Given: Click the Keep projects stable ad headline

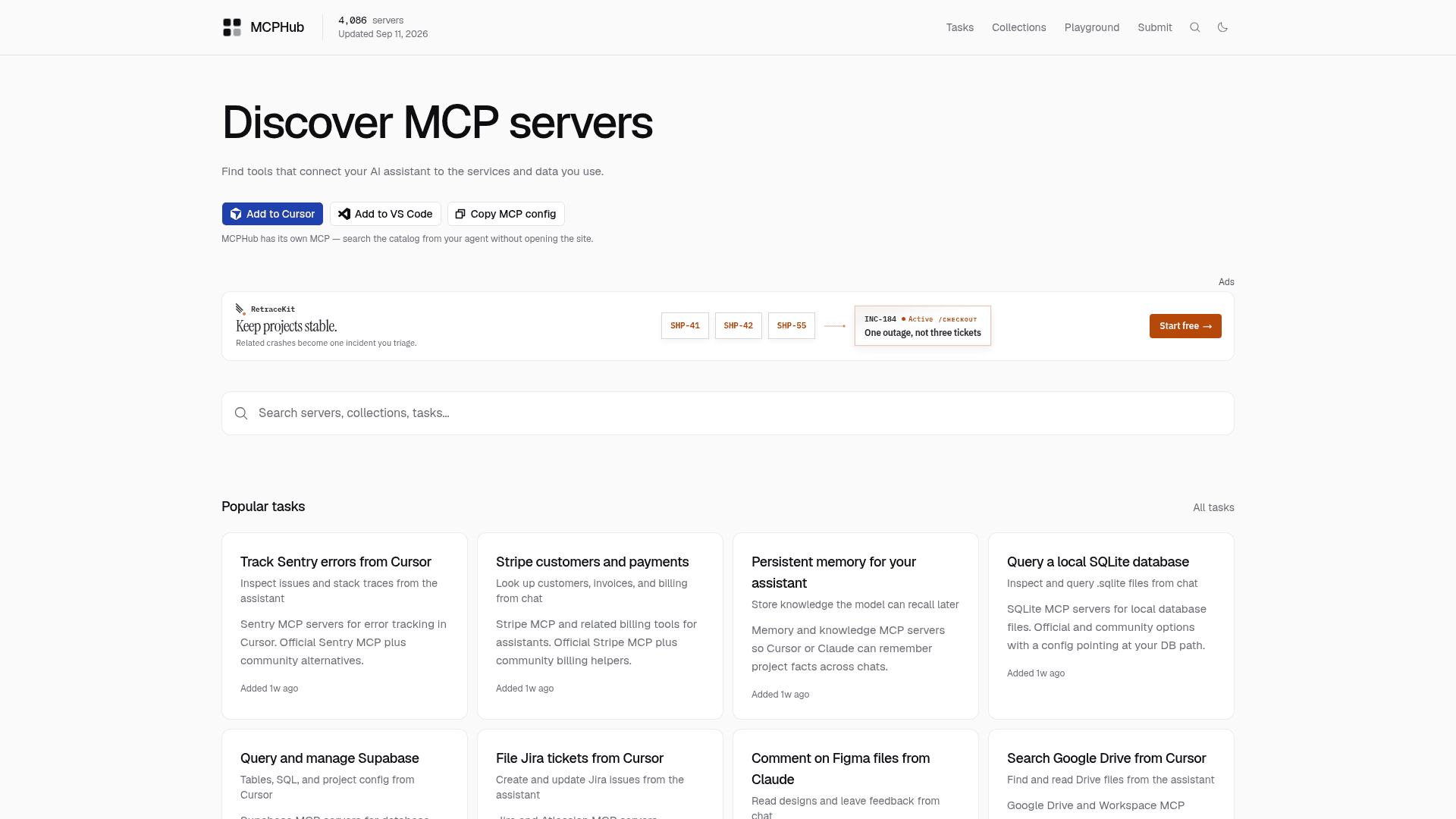Looking at the screenshot, I should 286,326.
